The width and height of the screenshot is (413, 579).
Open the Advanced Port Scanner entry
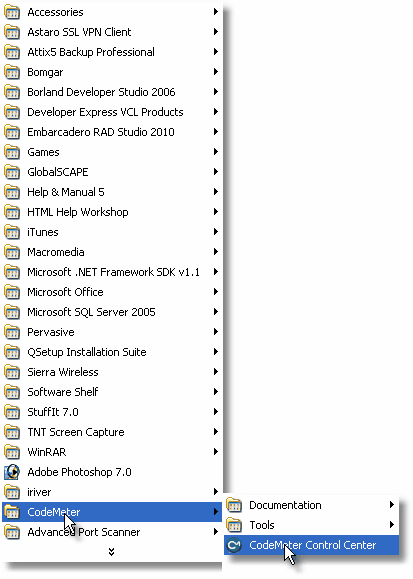112,532
